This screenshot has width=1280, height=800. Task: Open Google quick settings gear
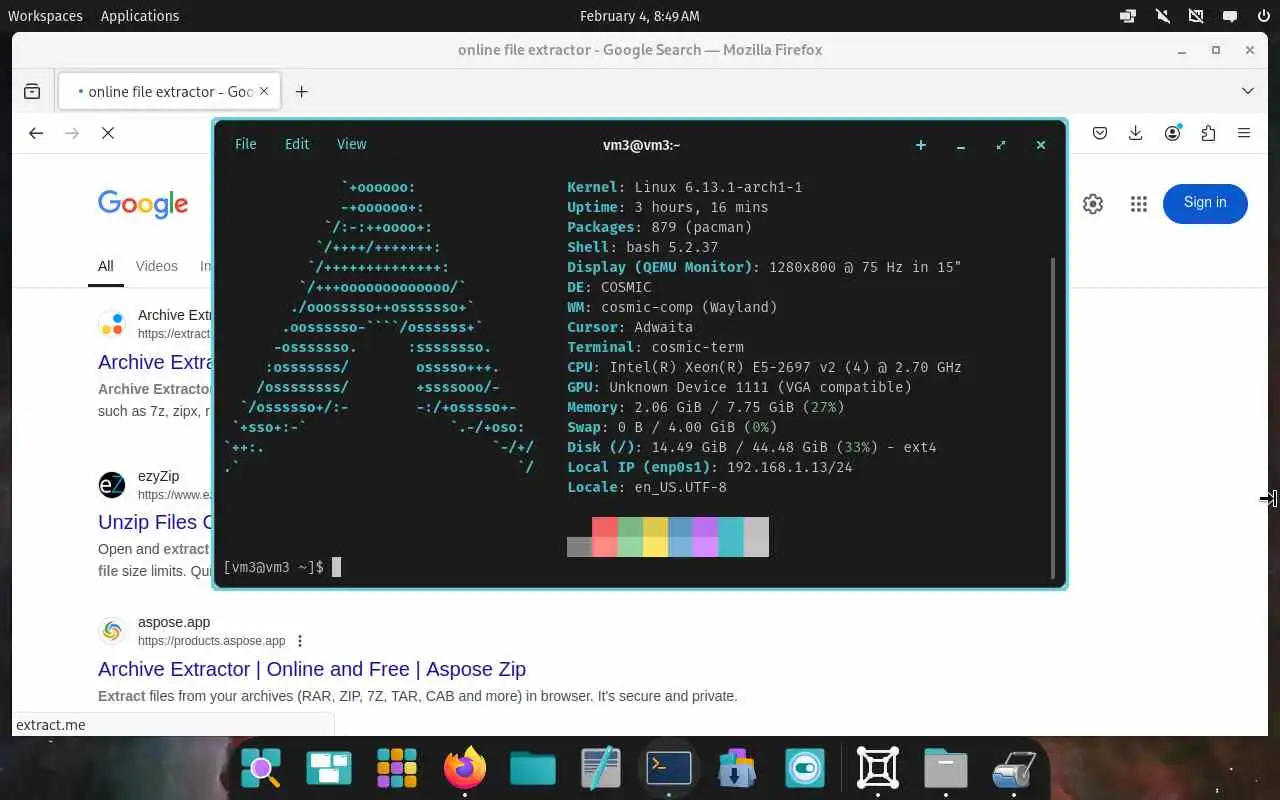pyautogui.click(x=1093, y=204)
